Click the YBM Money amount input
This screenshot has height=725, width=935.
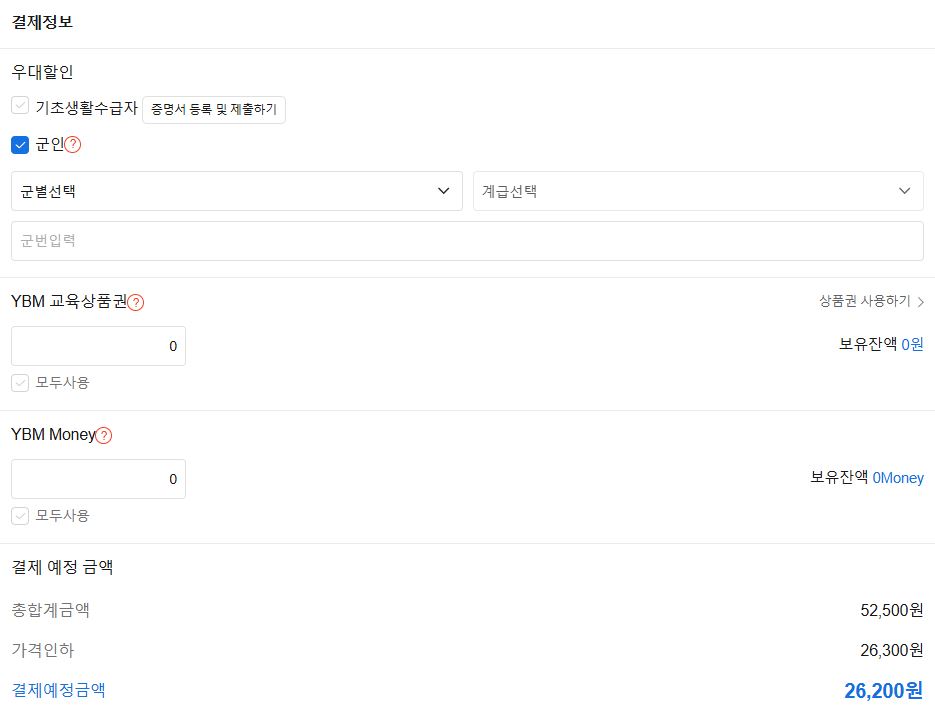[98, 478]
